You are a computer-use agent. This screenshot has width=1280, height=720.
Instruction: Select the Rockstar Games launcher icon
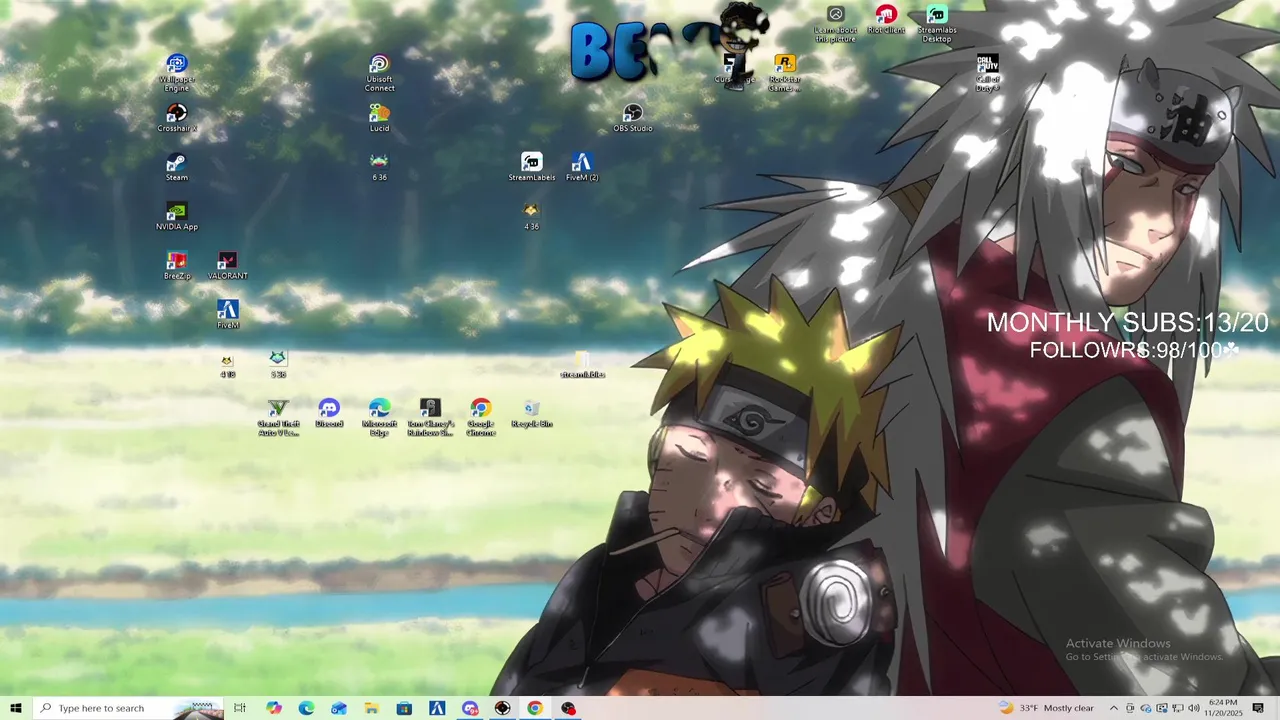point(785,73)
